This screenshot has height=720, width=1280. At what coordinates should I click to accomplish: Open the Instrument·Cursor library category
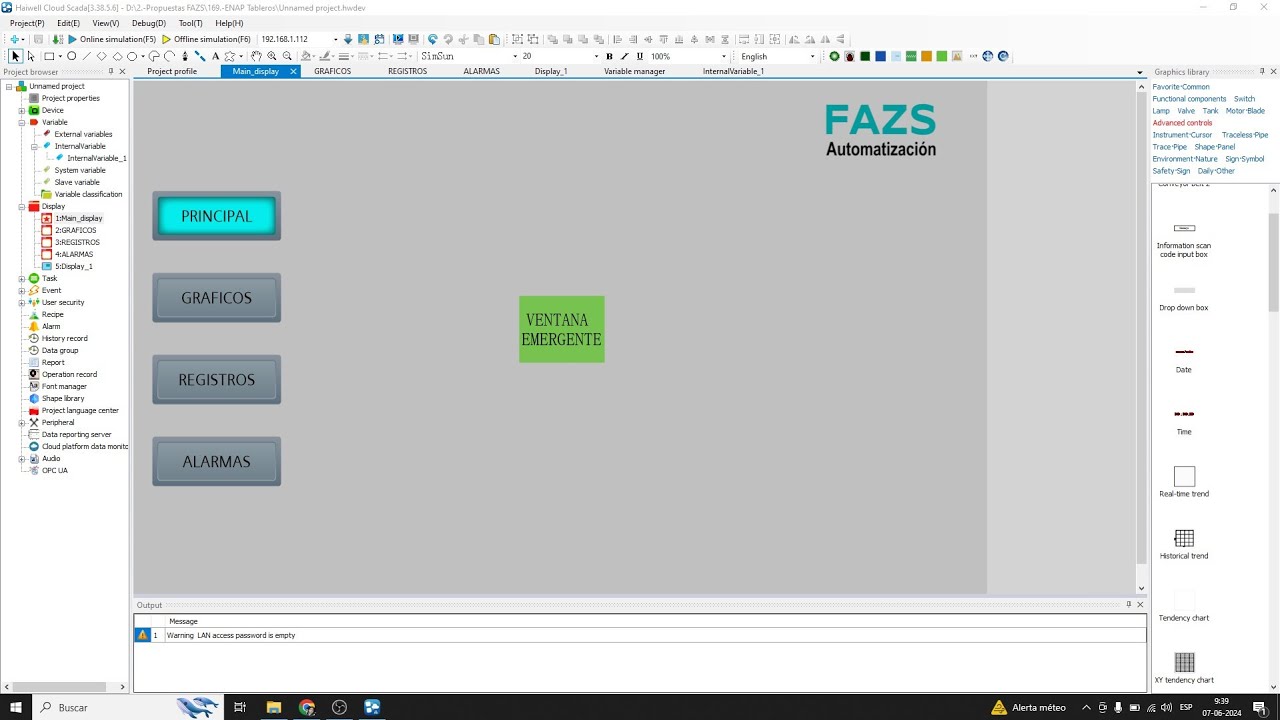click(x=1182, y=135)
